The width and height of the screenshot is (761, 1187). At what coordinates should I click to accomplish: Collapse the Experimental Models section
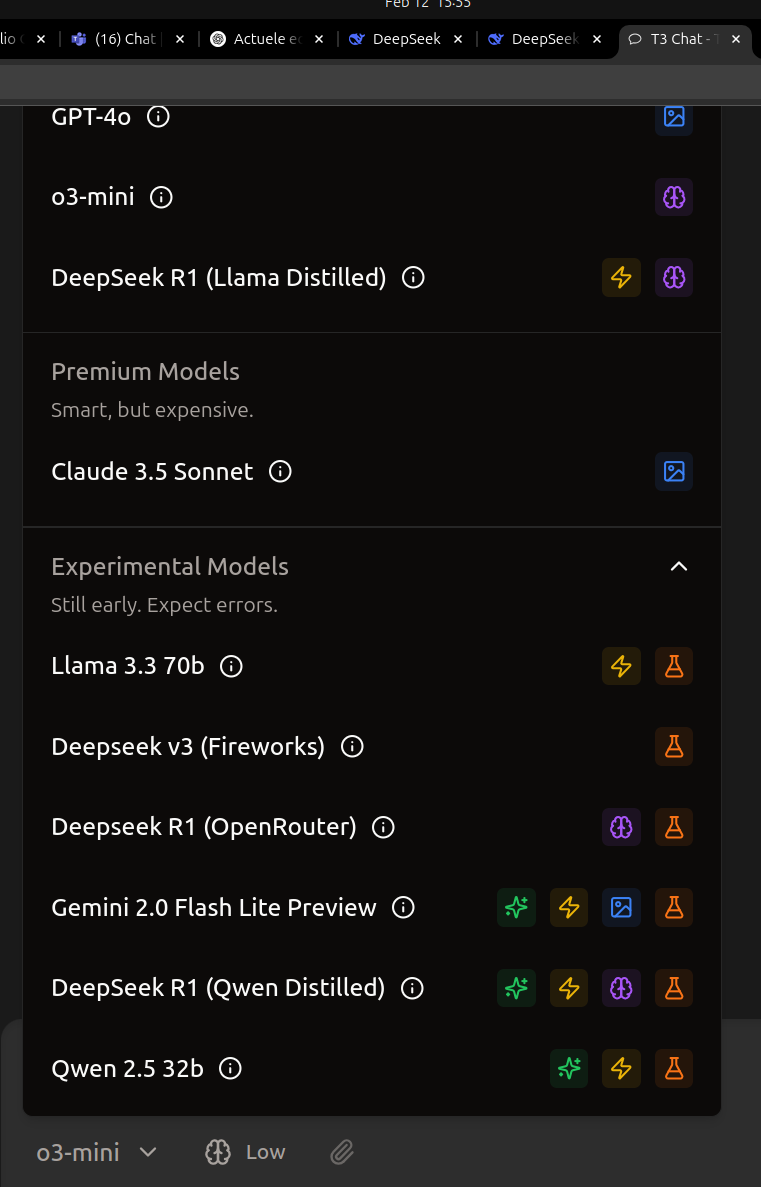click(x=679, y=567)
